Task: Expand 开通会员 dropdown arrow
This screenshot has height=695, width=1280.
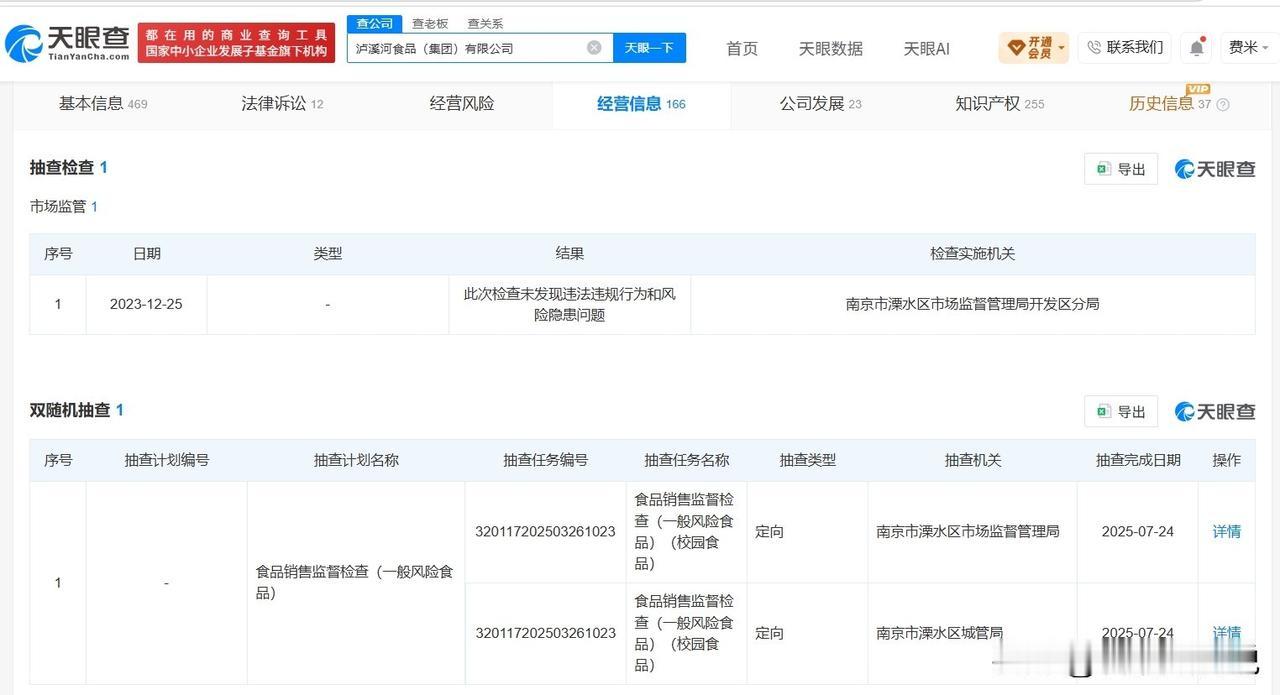Action: 1061,48
